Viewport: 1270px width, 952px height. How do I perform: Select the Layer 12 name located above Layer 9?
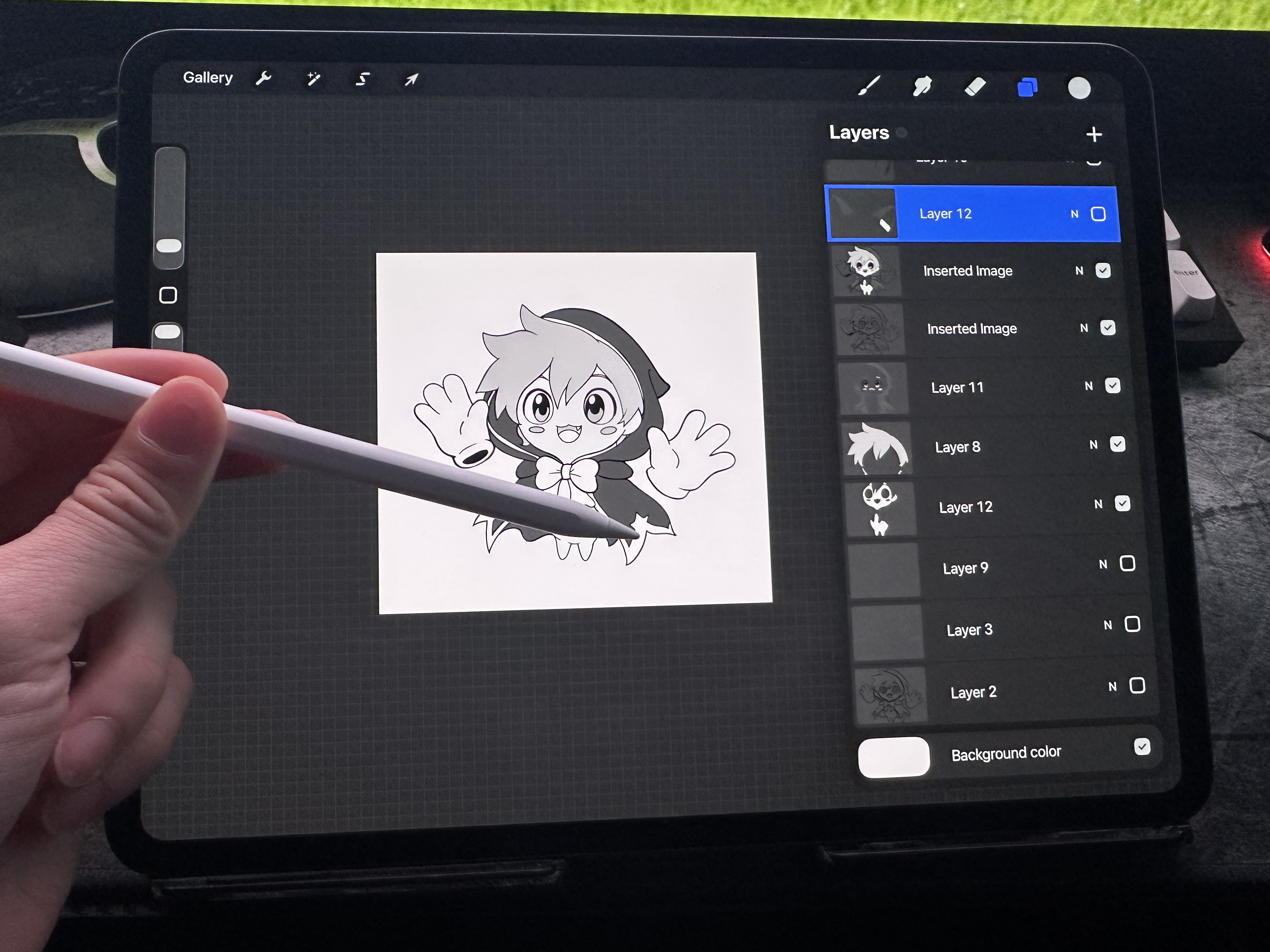(966, 507)
